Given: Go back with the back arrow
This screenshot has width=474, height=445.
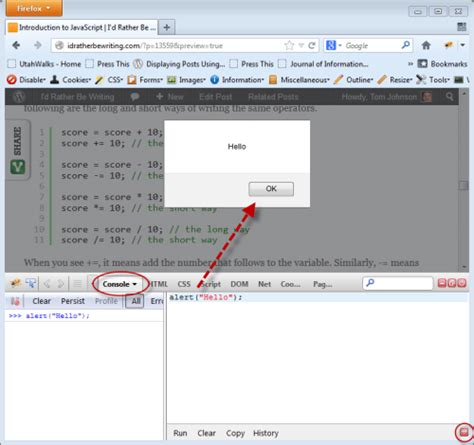Looking at the screenshot, I should coord(16,45).
